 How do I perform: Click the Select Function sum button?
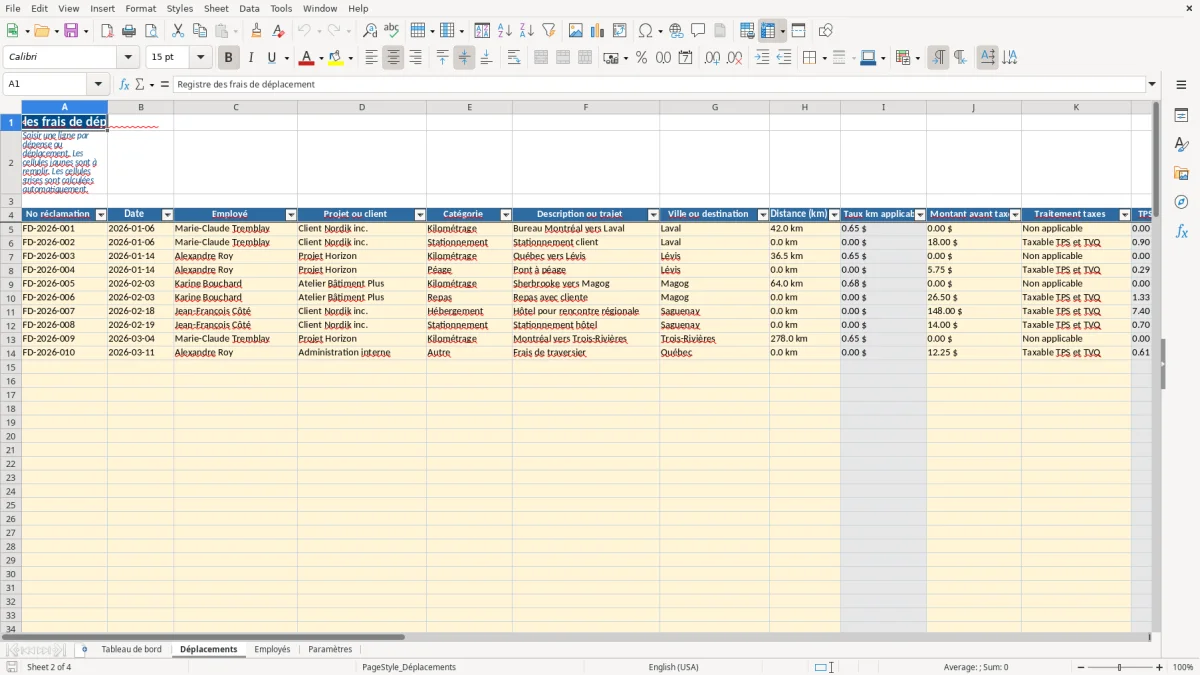pyautogui.click(x=141, y=84)
